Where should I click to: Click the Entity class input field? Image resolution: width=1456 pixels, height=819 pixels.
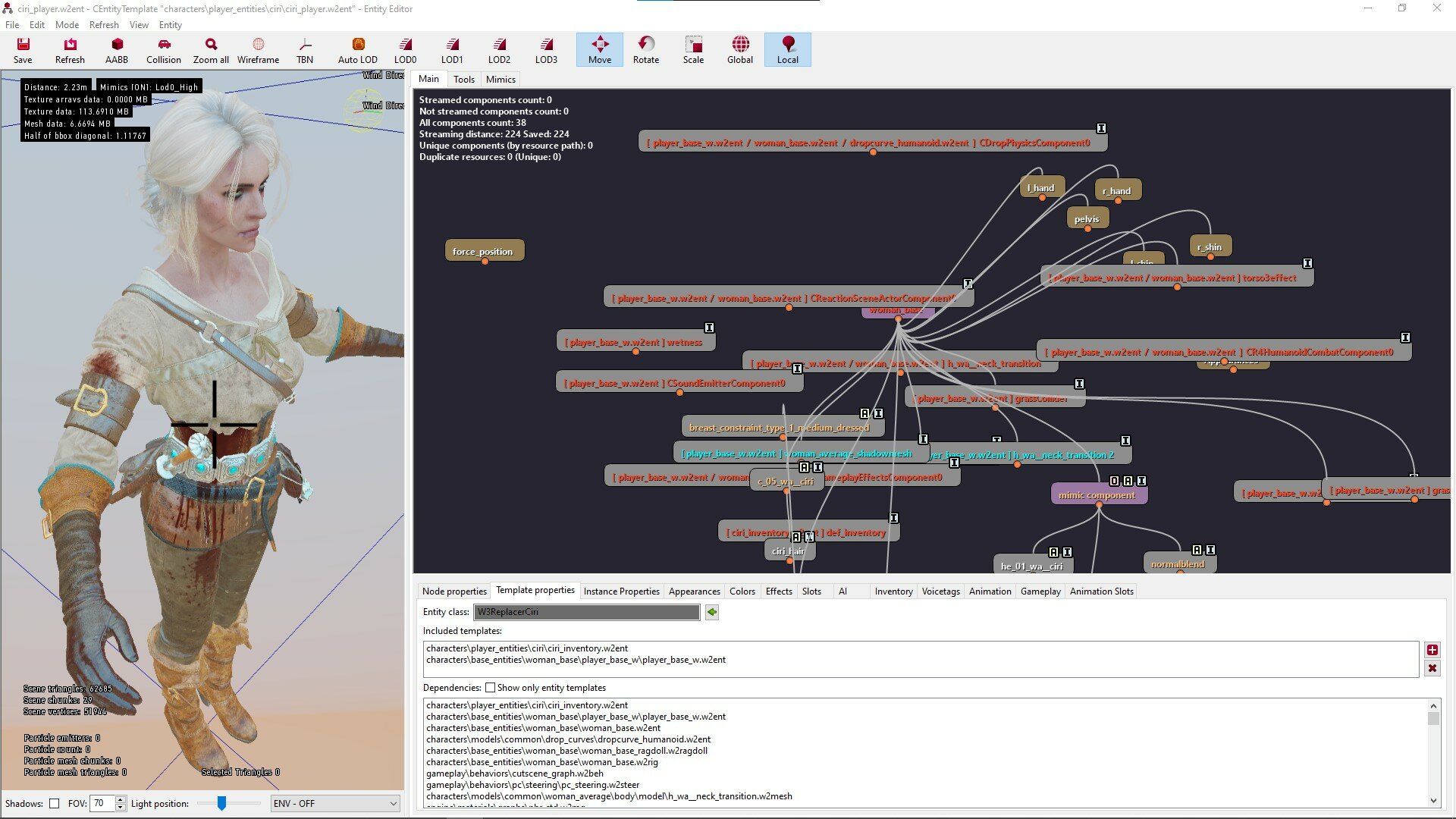586,612
